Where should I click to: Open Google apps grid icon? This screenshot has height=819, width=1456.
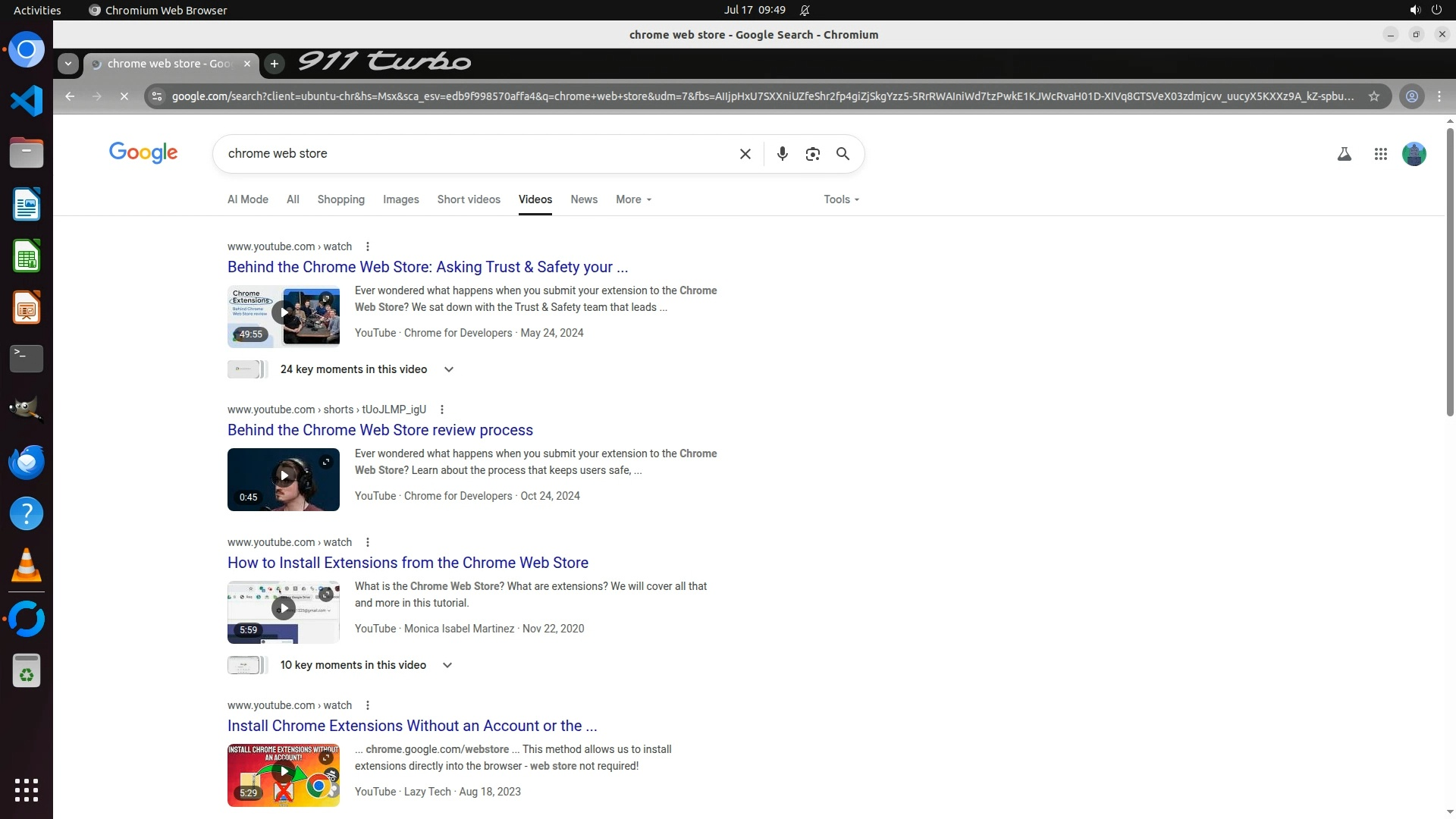click(1380, 154)
